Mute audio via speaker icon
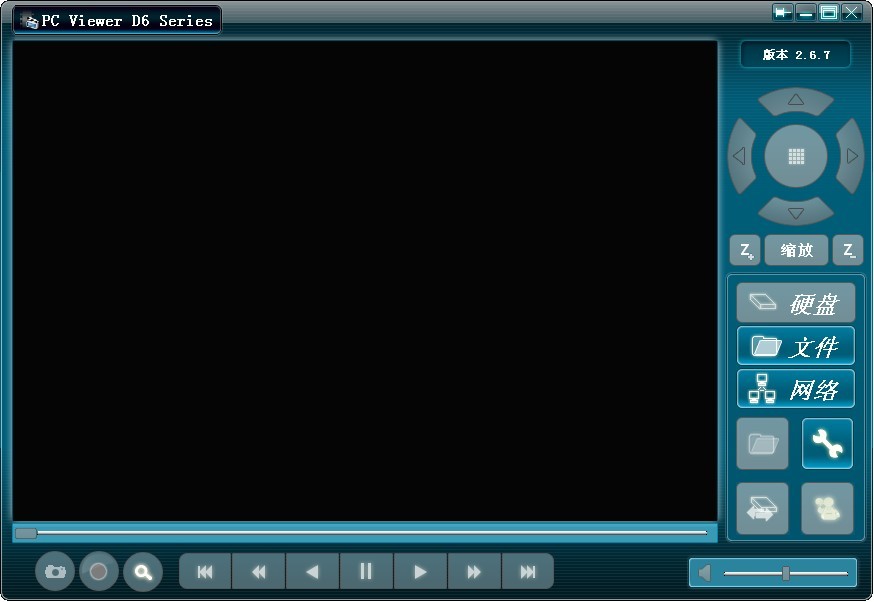874x602 pixels. tap(705, 573)
